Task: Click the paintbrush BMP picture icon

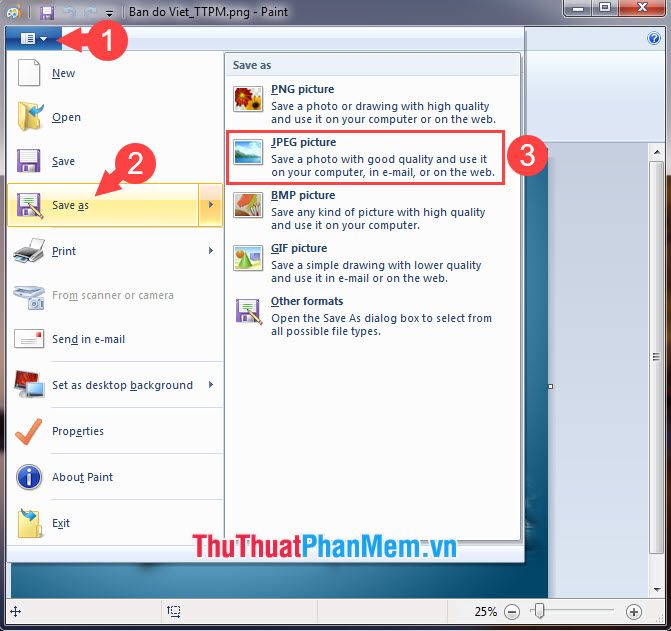Action: point(248,205)
